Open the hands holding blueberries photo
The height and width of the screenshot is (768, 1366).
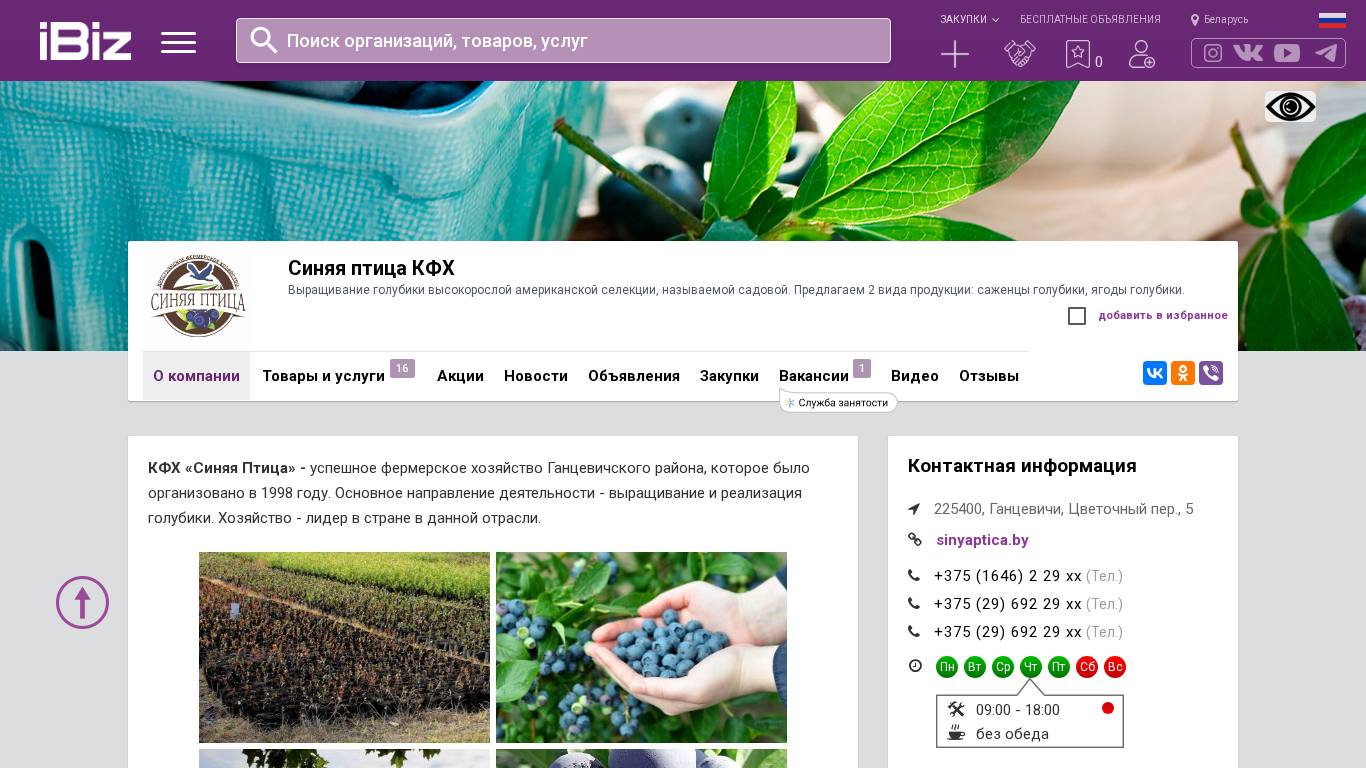[641, 647]
